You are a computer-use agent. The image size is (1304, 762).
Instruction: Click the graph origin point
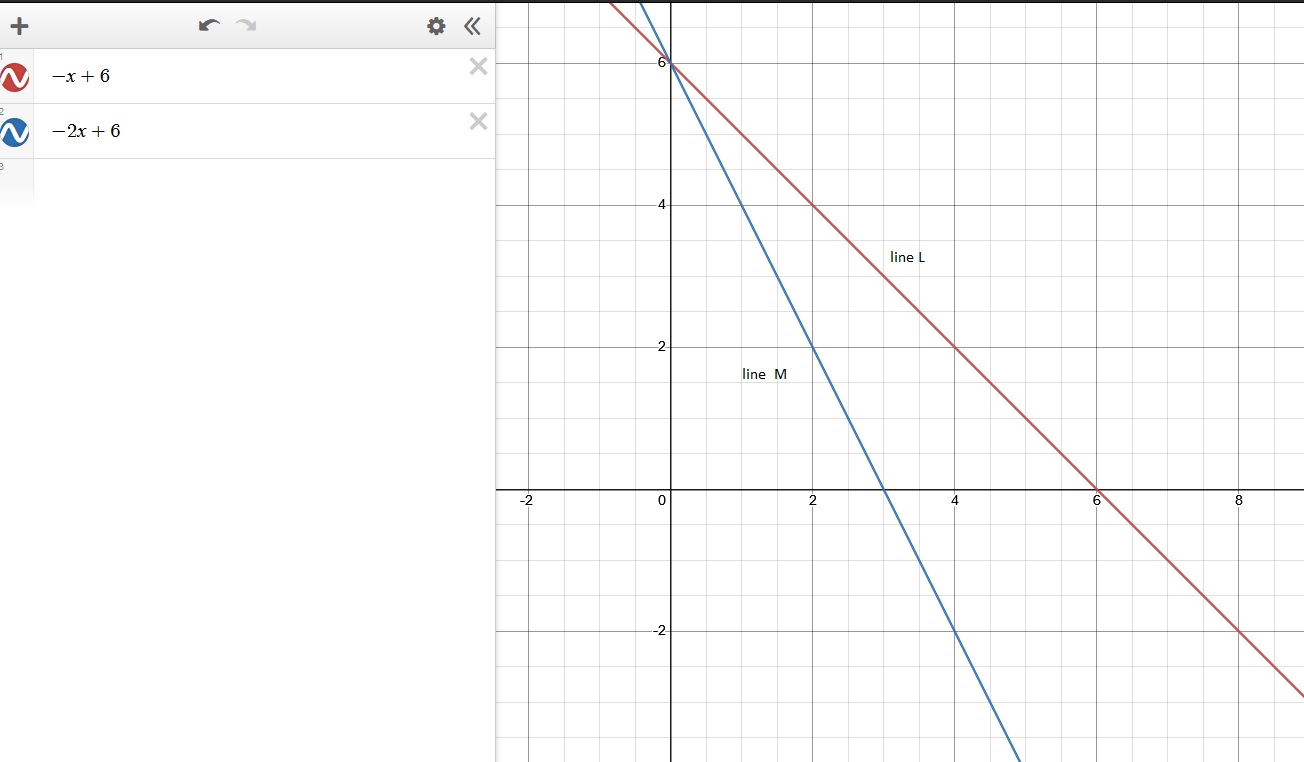click(x=671, y=490)
